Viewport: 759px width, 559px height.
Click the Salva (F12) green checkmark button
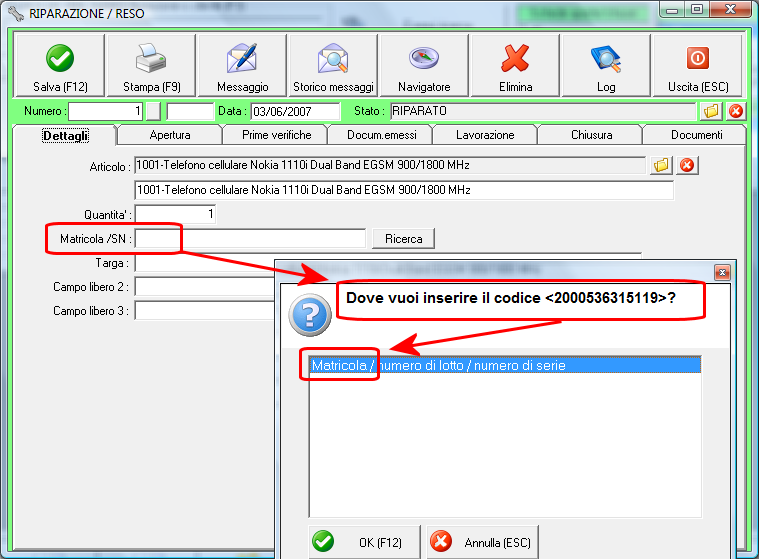click(60, 65)
